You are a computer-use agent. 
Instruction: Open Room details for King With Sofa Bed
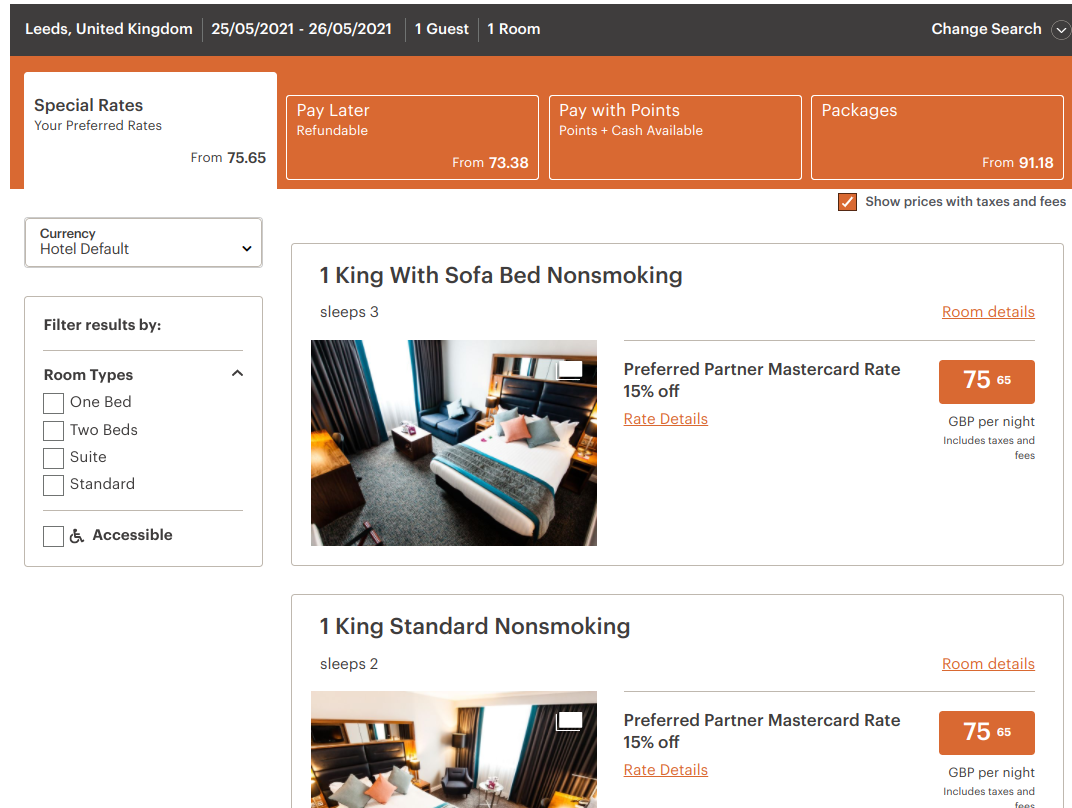(x=988, y=312)
